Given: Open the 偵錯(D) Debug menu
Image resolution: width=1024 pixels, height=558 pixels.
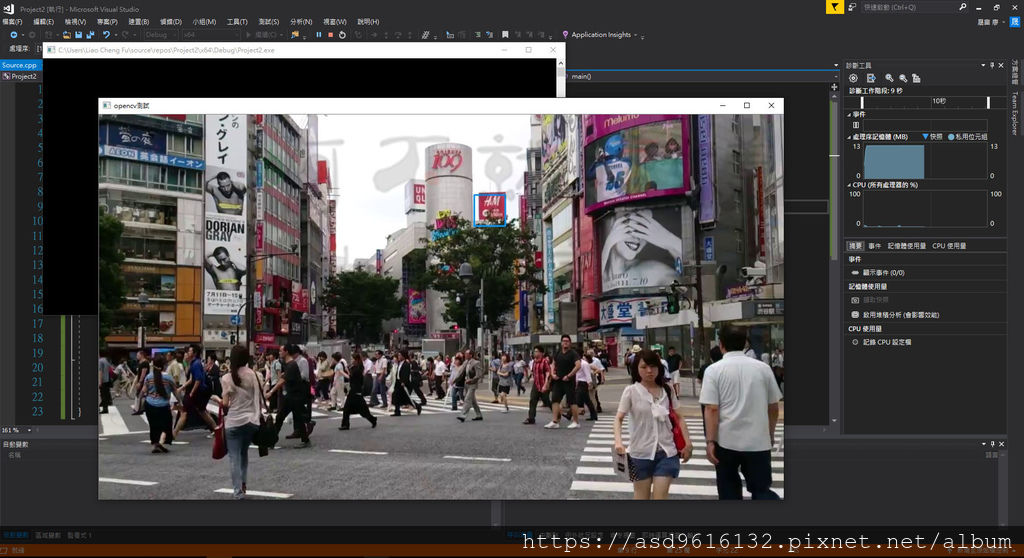Looking at the screenshot, I should pyautogui.click(x=171, y=21).
